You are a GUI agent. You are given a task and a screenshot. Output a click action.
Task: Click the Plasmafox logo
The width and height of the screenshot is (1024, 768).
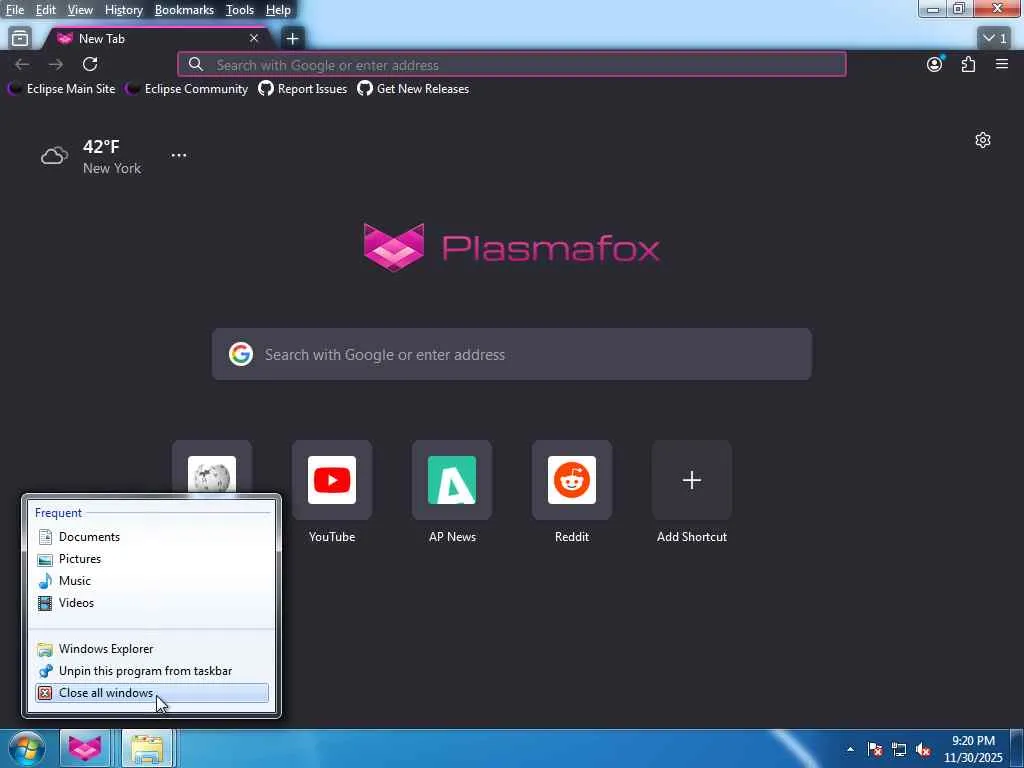[x=511, y=247]
